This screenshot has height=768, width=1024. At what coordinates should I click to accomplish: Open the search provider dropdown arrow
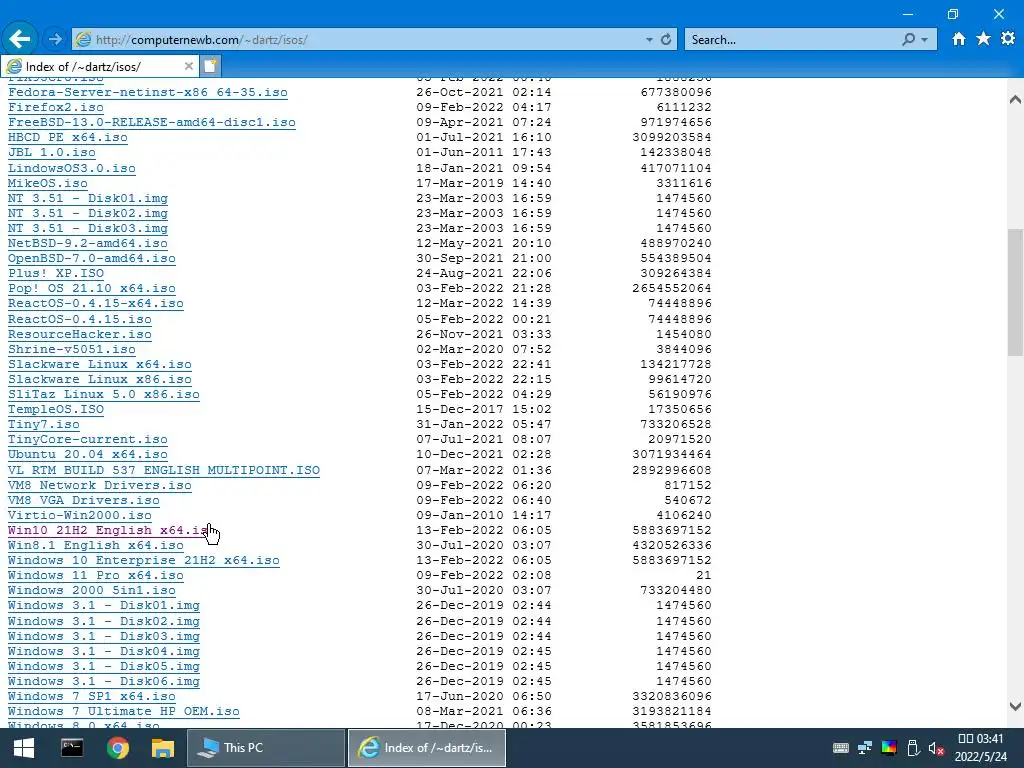click(x=924, y=40)
